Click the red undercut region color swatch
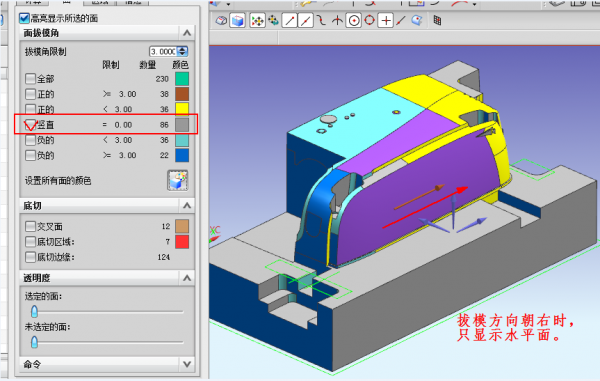Viewport: 600px width, 381px height. point(182,242)
